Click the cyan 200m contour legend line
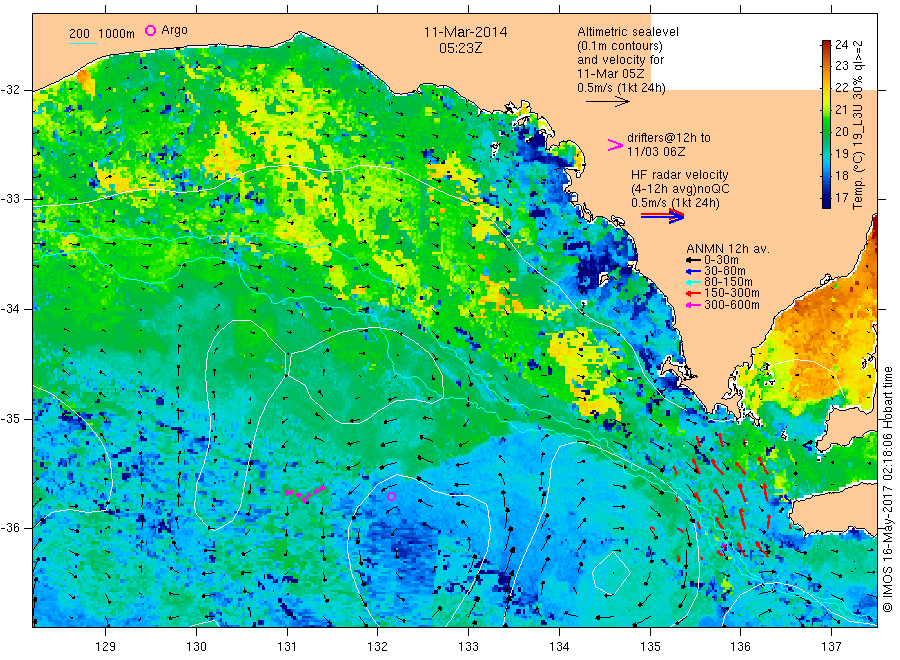Image resolution: width=900 pixels, height=660 pixels. [x=83, y=43]
